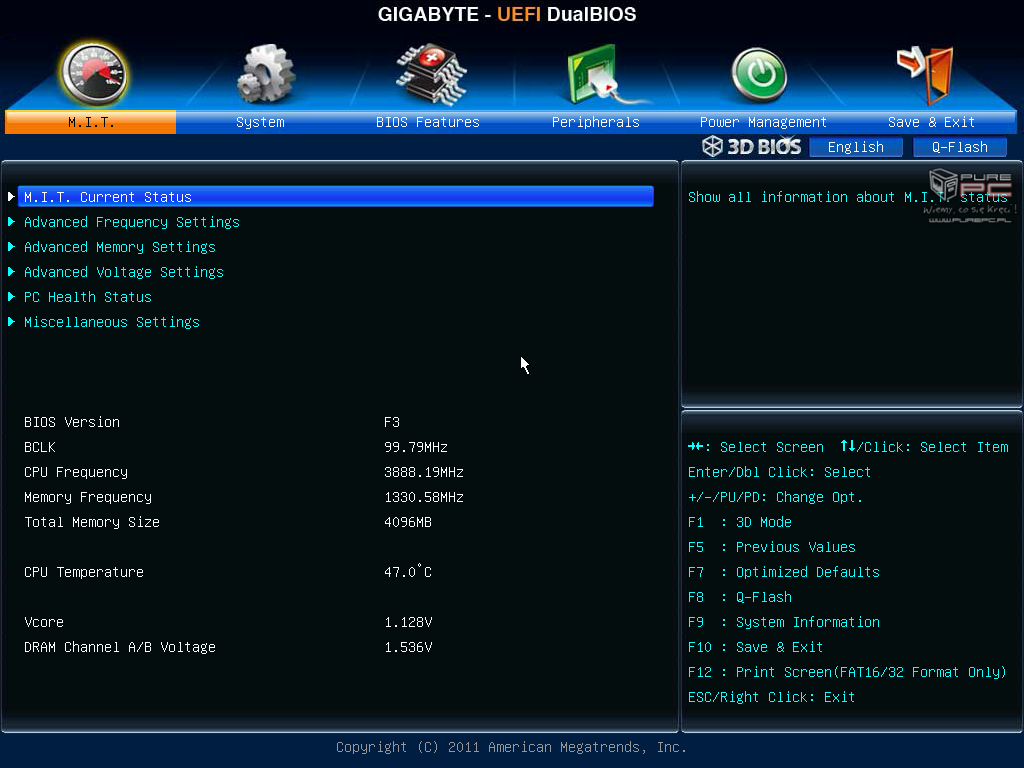Click Memory Frequency value 1330.58MHz

pyautogui.click(x=424, y=497)
